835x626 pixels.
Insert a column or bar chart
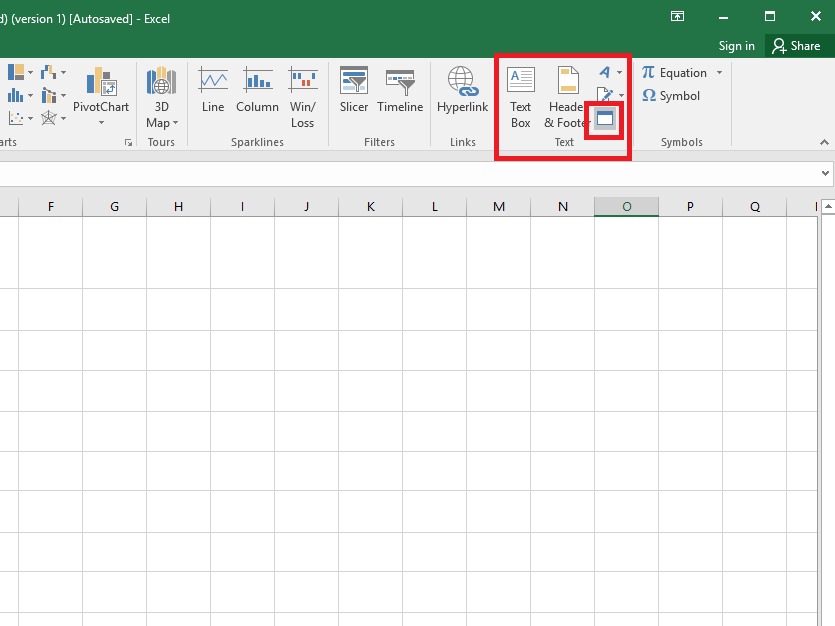(x=17, y=95)
